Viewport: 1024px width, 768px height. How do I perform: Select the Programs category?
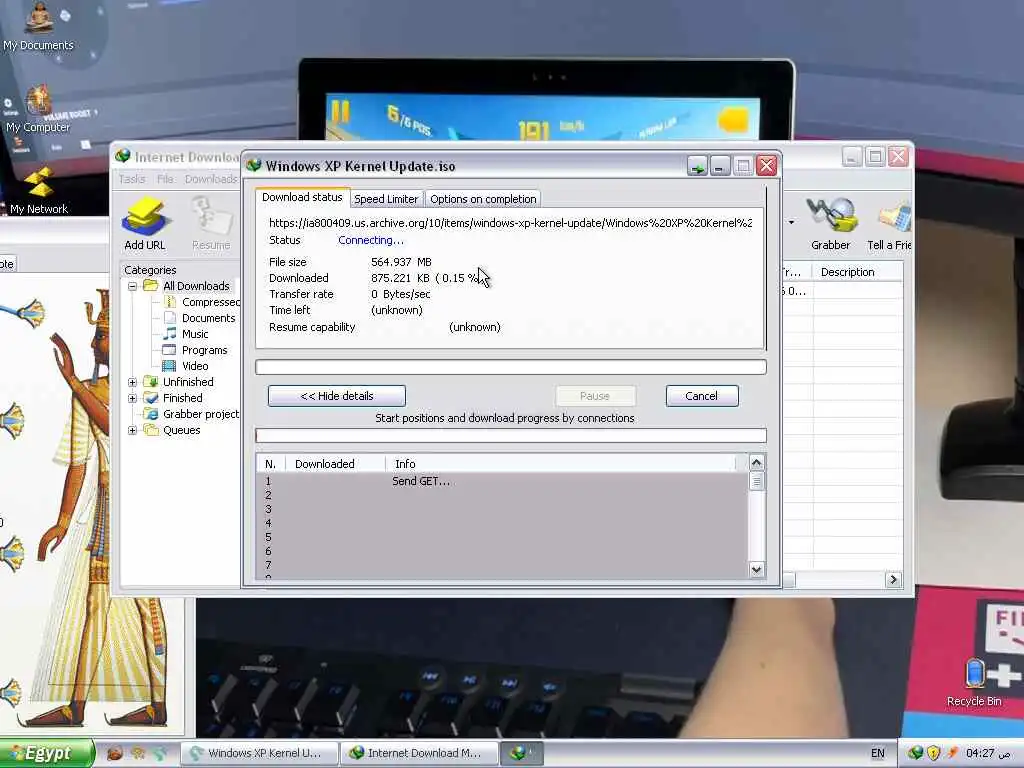[x=195, y=350]
